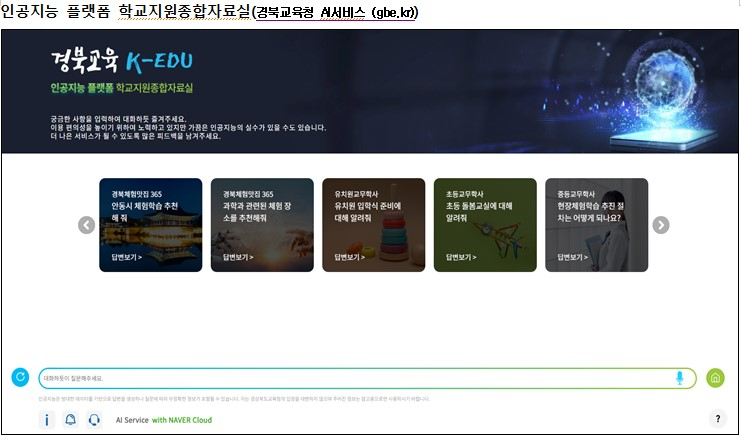Open the secondary field trip procedure card
The image size is (741, 439).
[x=596, y=224]
